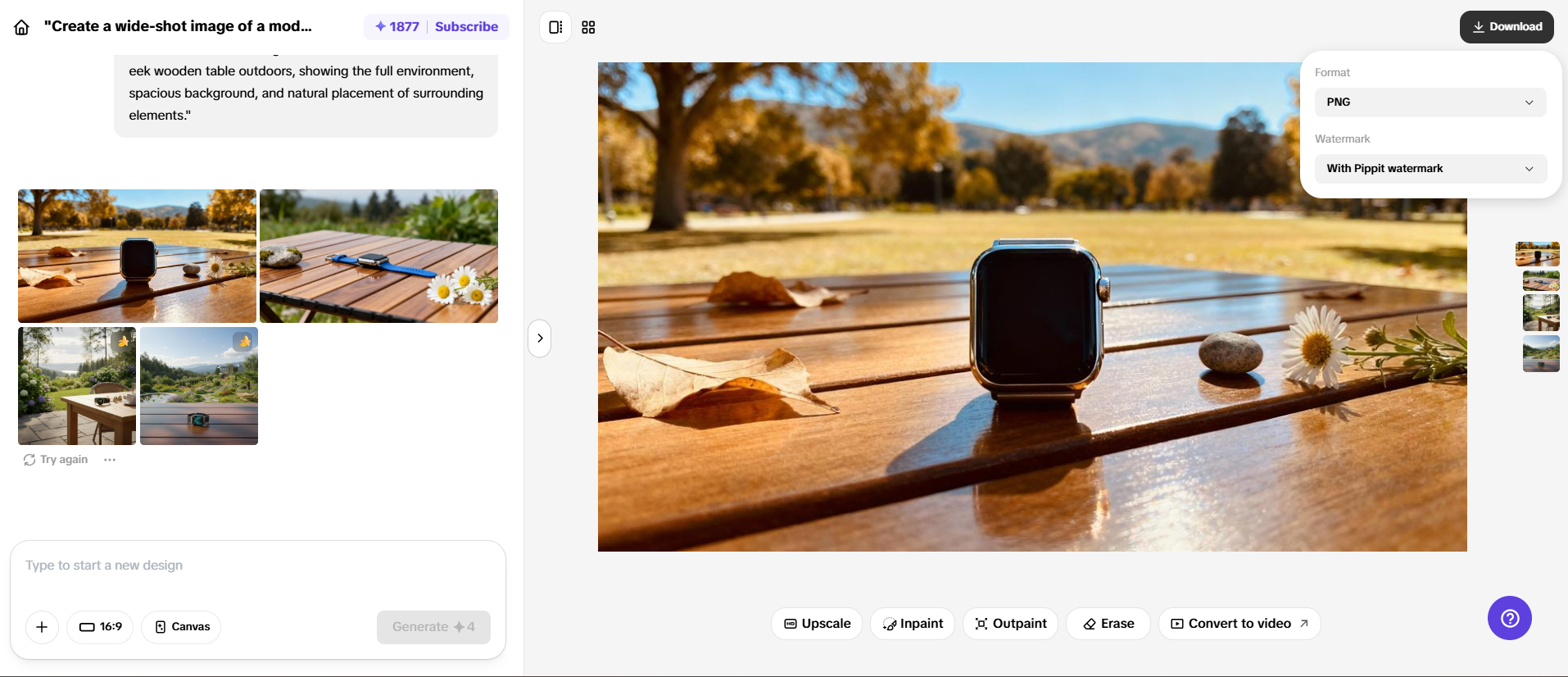The width and height of the screenshot is (1568, 677).
Task: Open the split panel layout view
Action: click(x=555, y=27)
